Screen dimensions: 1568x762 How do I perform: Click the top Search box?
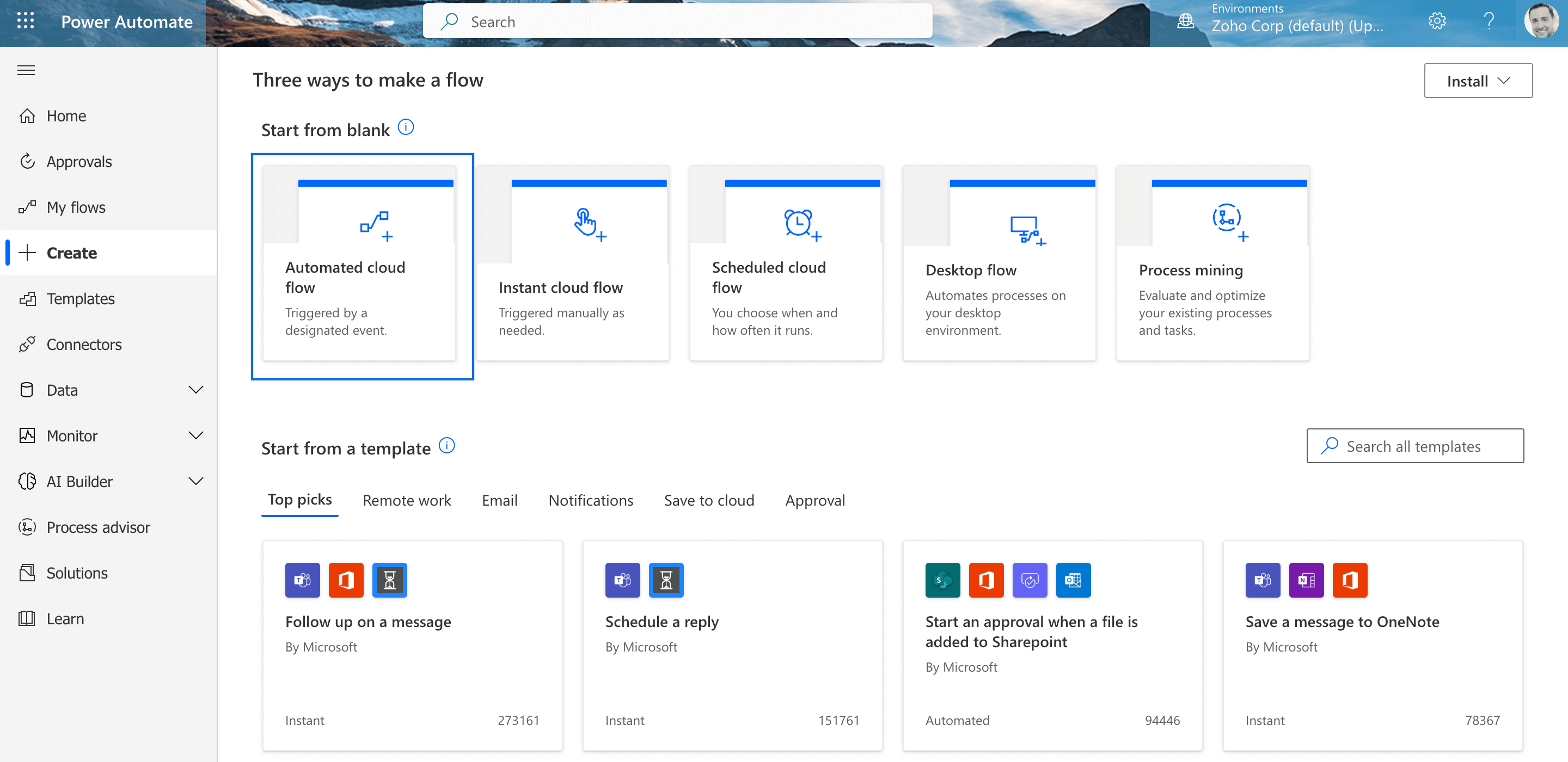pyautogui.click(x=677, y=21)
